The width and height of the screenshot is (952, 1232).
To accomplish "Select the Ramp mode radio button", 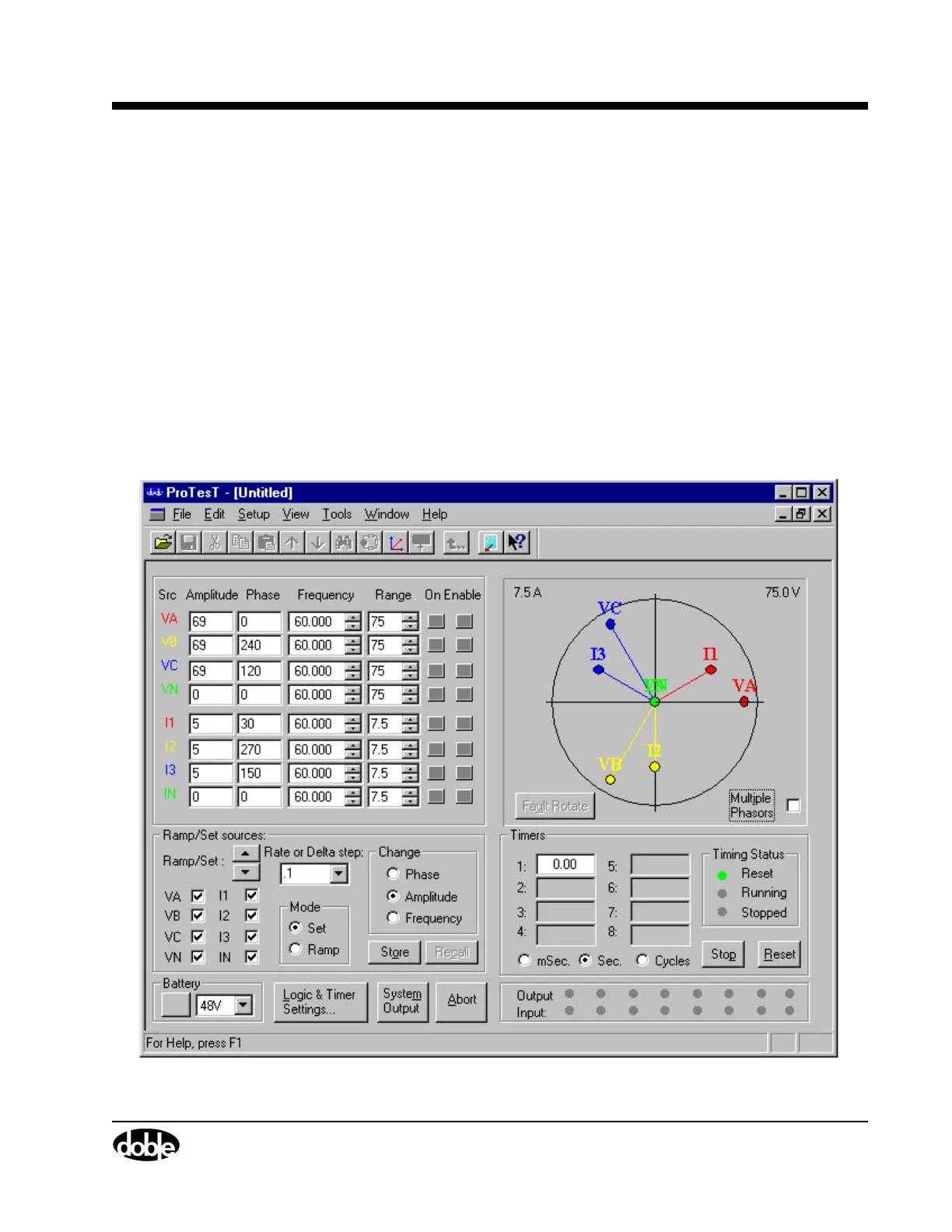I will [295, 949].
